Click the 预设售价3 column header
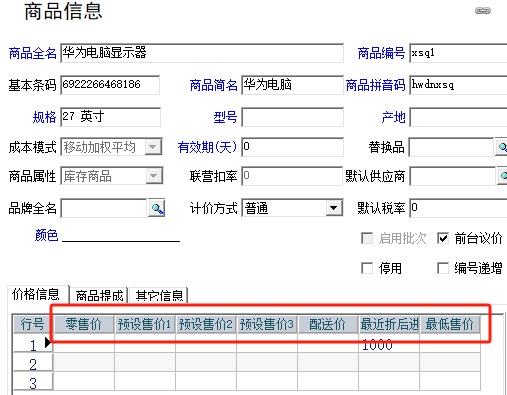Image resolution: width=507 pixels, height=395 pixels. tap(267, 324)
